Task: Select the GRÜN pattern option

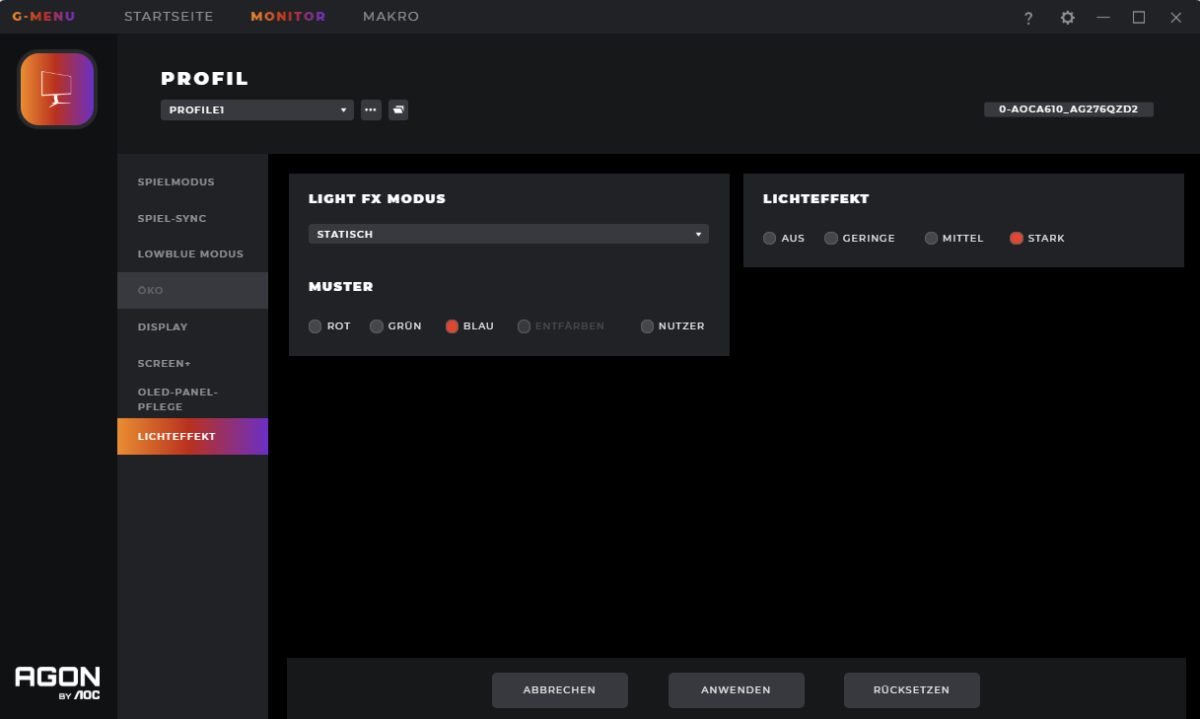Action: (377, 326)
